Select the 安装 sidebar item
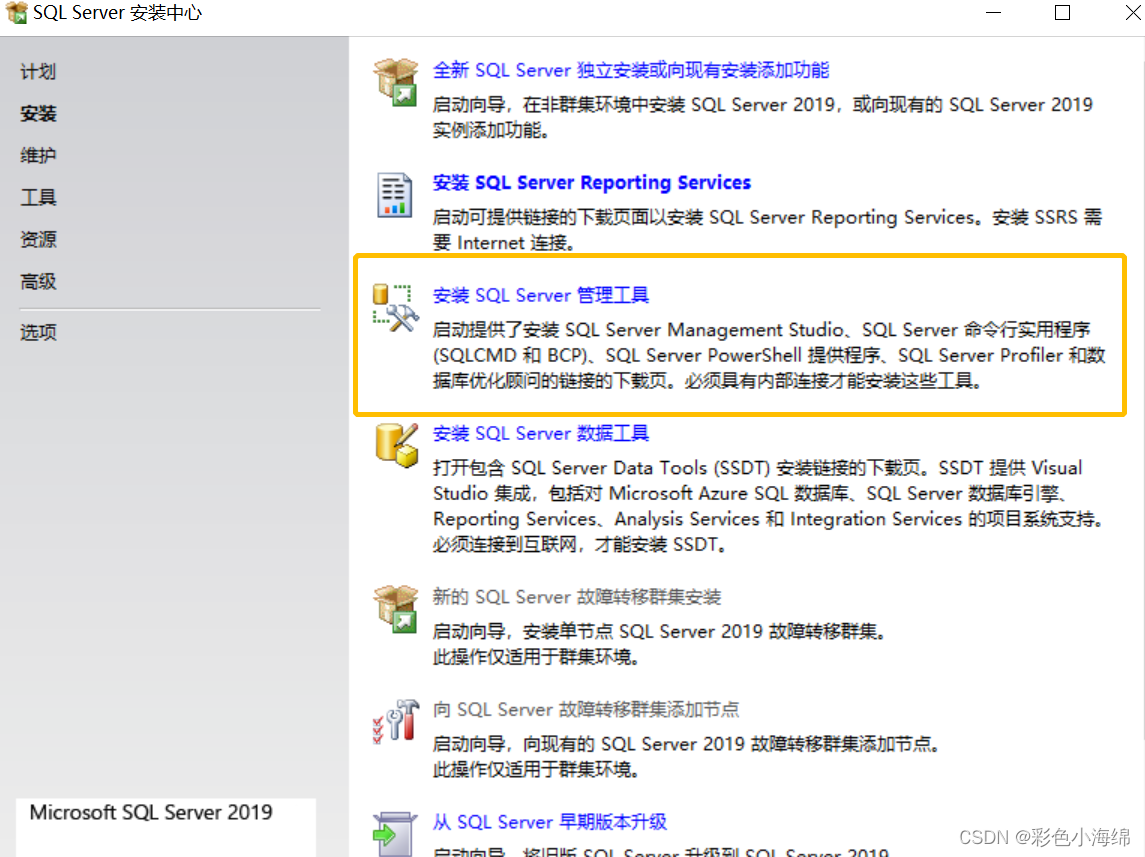The image size is (1145, 857). [38, 114]
